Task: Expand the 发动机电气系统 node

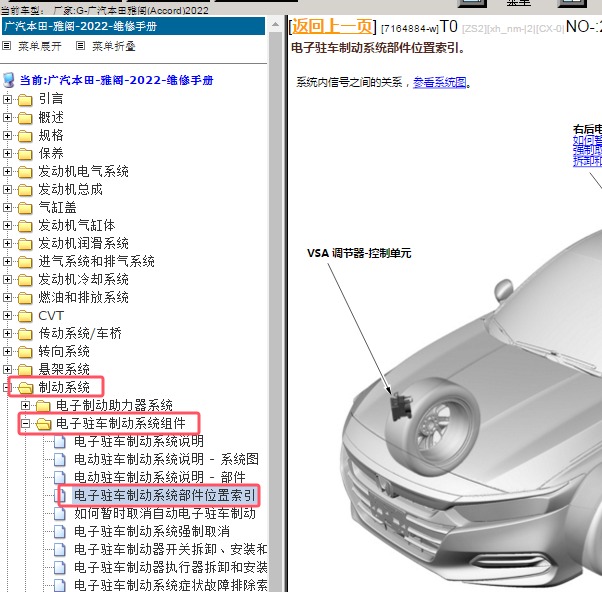Action: [x=7, y=171]
